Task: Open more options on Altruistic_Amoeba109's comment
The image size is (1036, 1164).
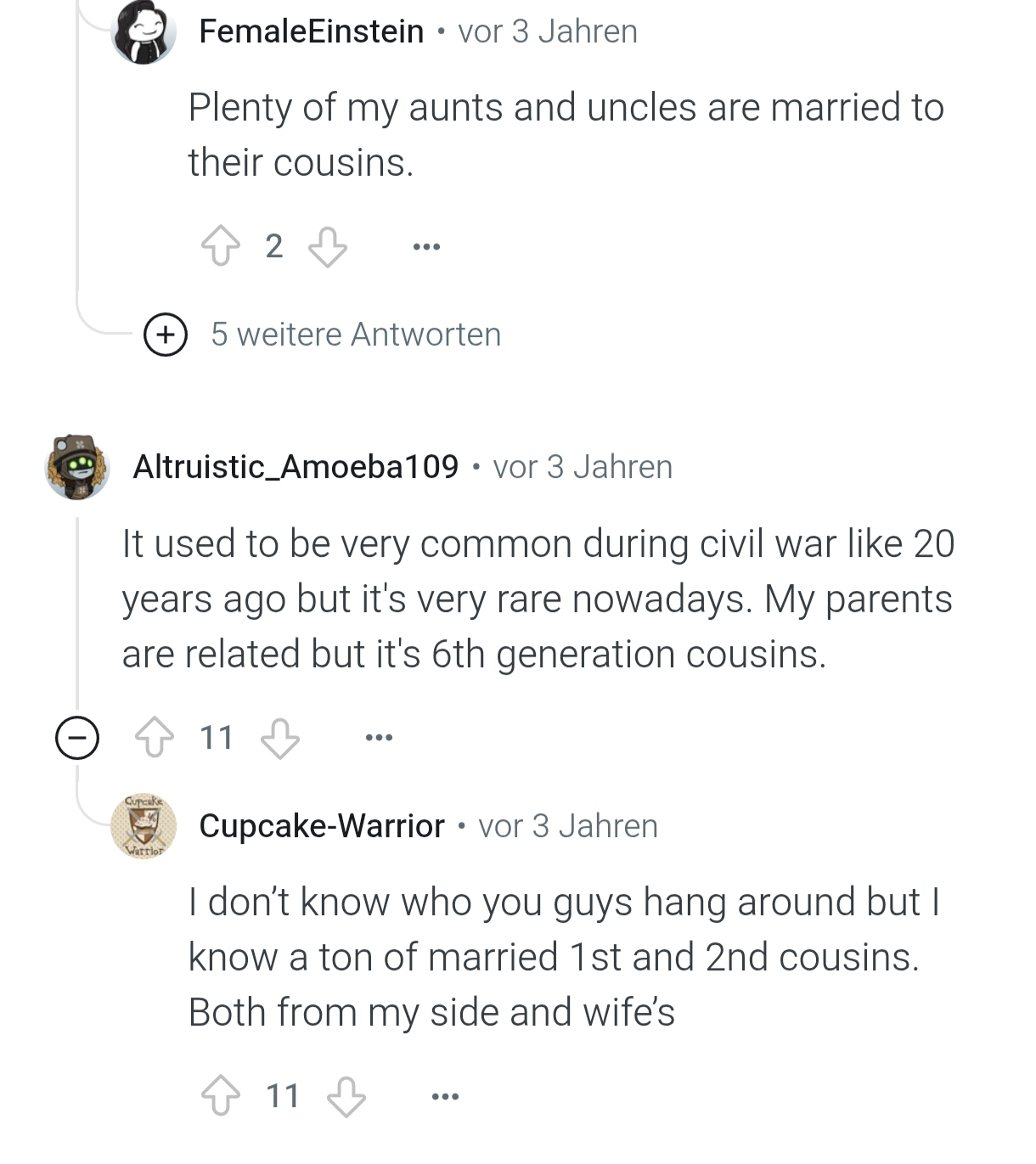Action: 379,738
